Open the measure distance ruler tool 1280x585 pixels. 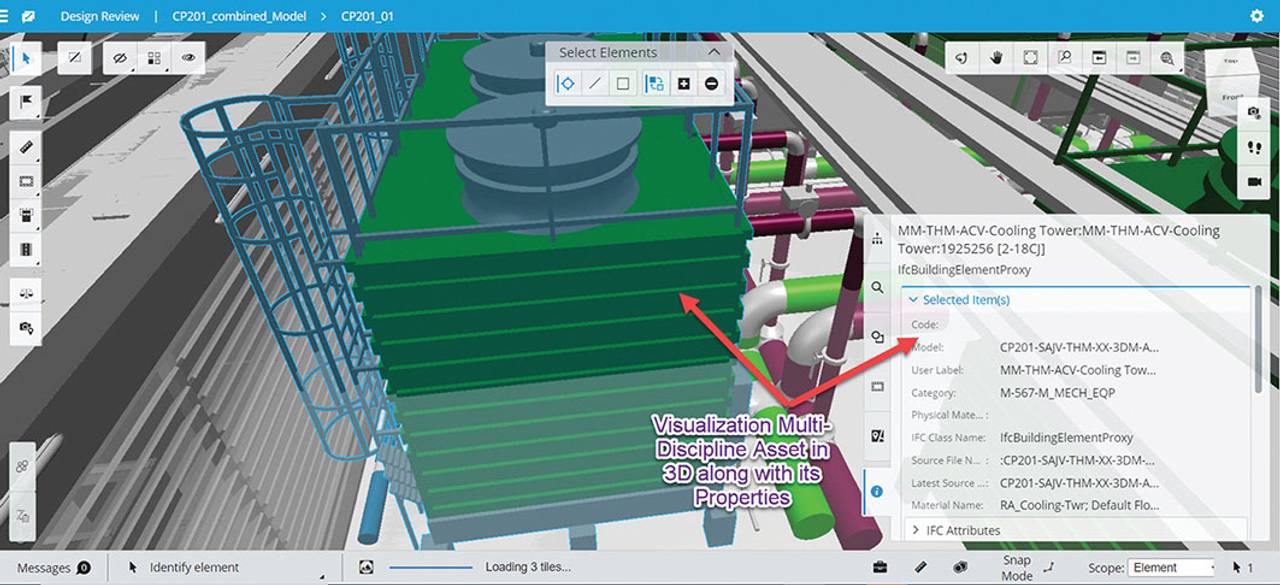tap(26, 147)
